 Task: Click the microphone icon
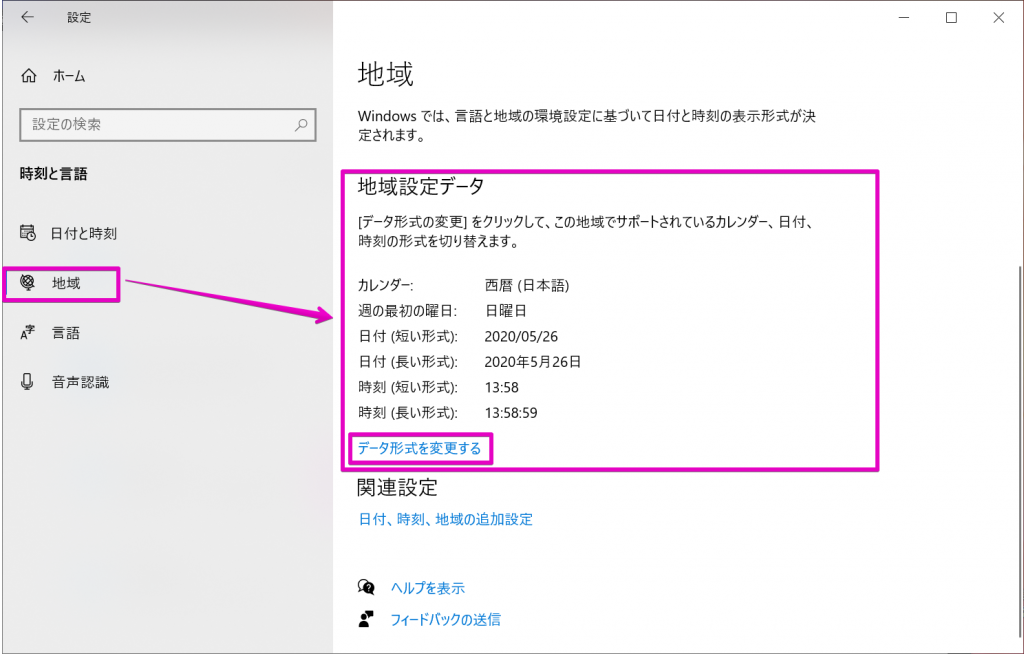click(x=27, y=382)
